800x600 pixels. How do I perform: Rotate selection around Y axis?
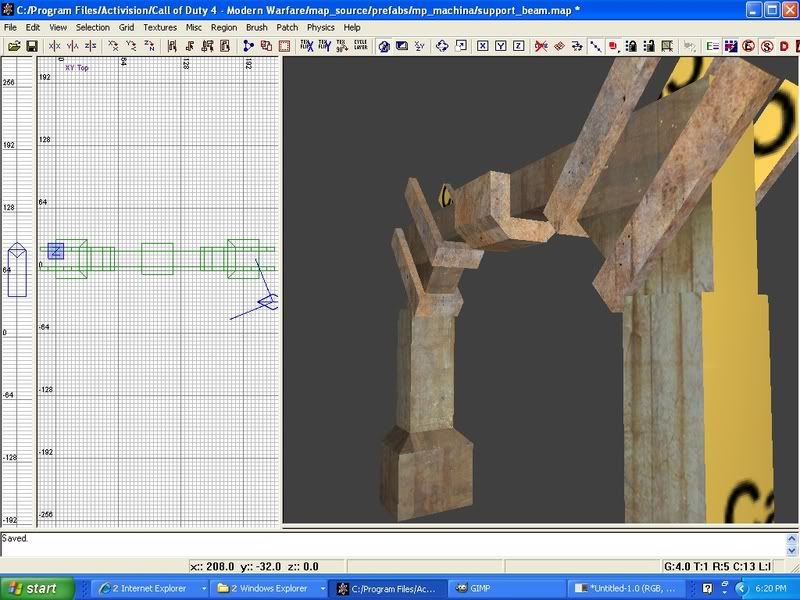[131, 46]
